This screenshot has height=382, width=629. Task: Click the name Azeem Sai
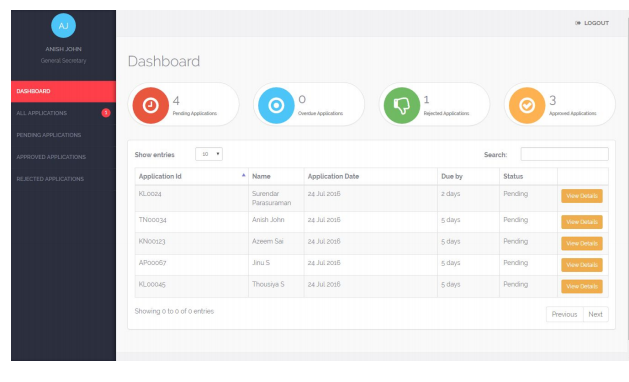pos(268,241)
